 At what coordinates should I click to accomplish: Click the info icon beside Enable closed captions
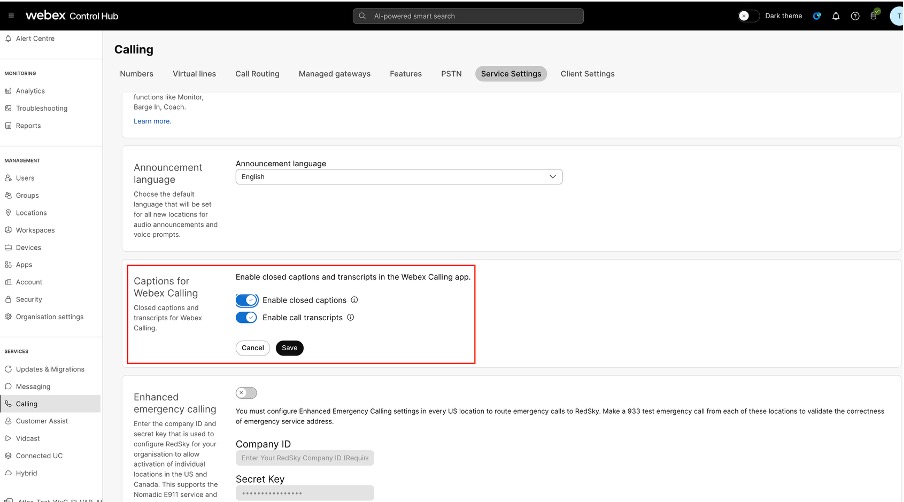(x=355, y=300)
